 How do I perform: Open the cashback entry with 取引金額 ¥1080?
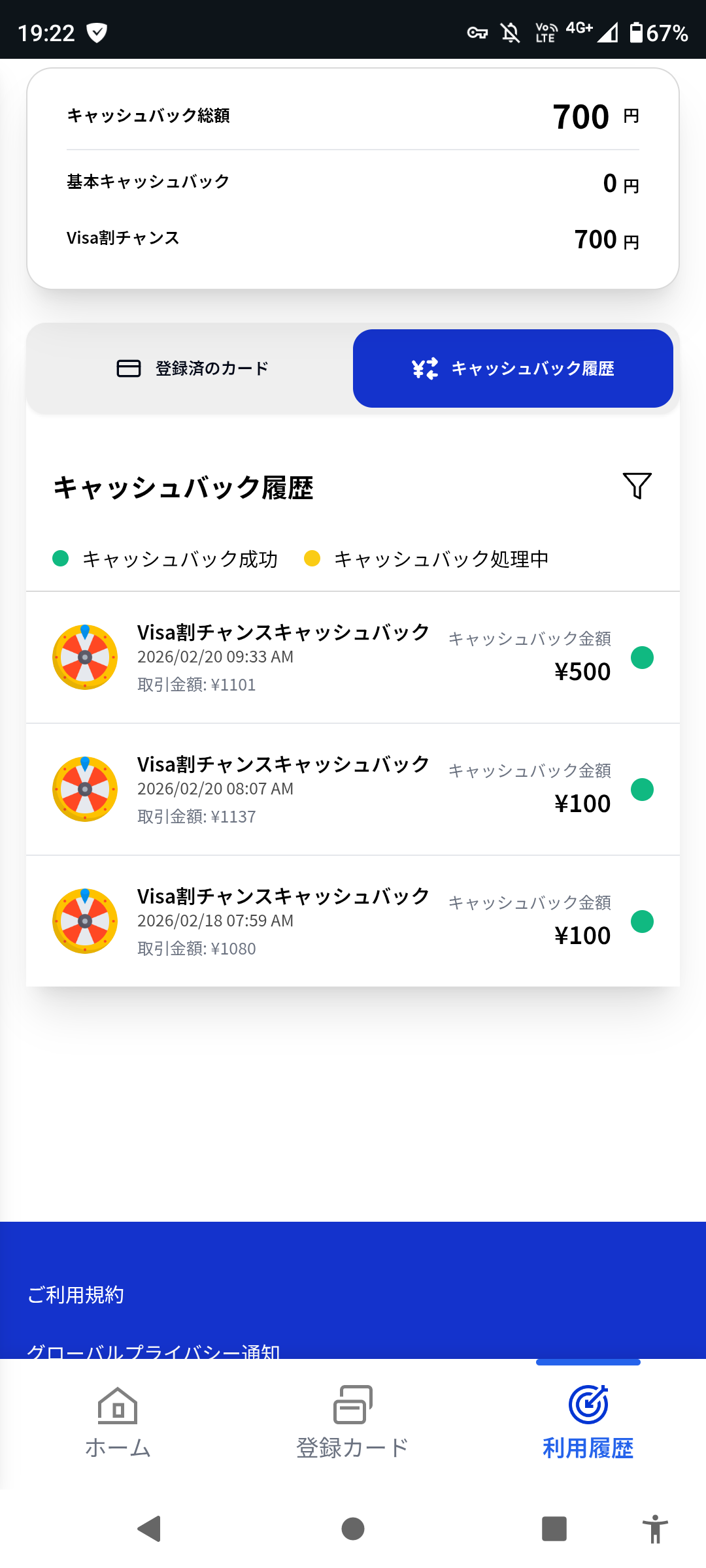click(x=353, y=921)
